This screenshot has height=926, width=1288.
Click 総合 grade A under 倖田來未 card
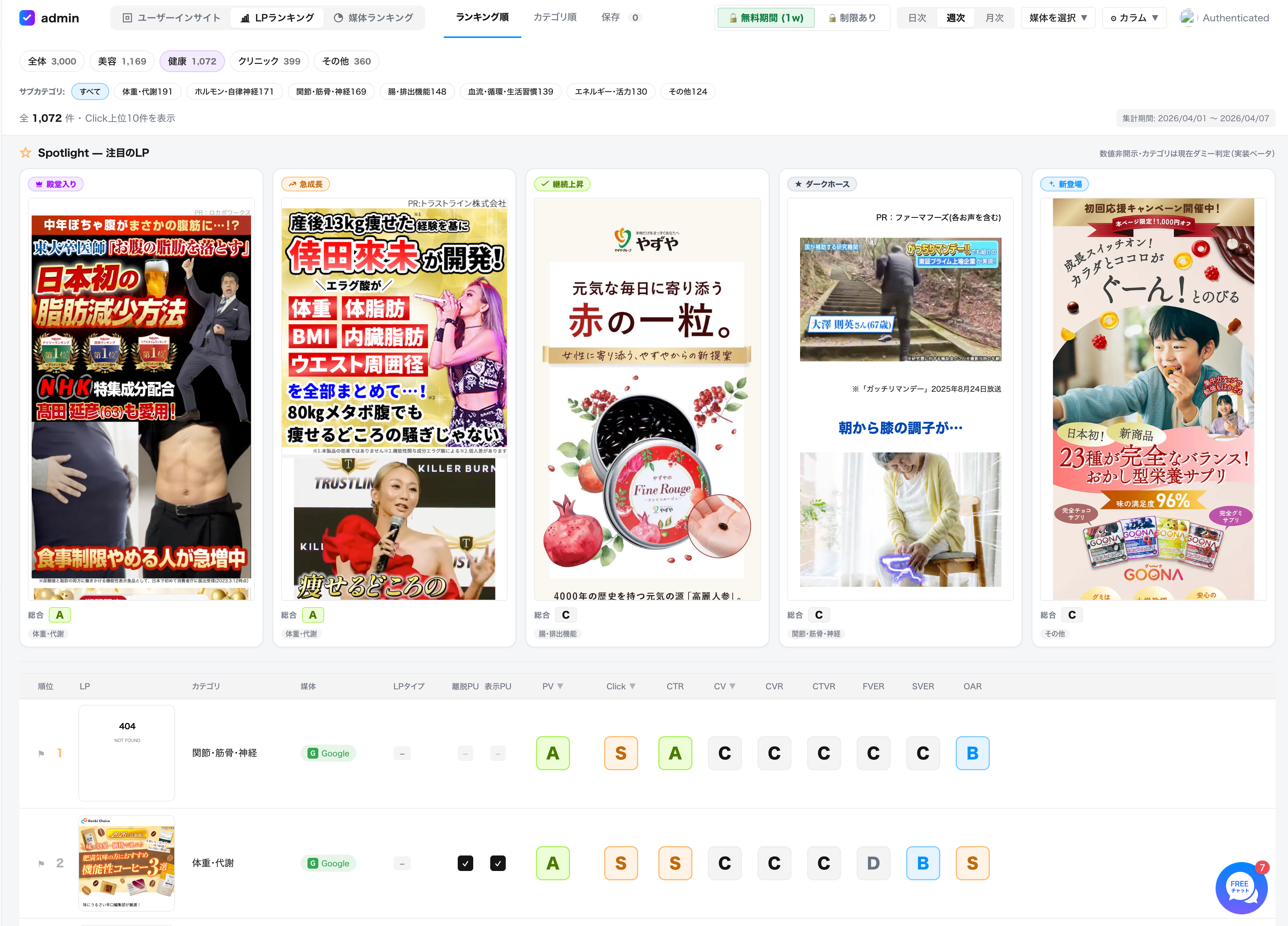click(313, 614)
